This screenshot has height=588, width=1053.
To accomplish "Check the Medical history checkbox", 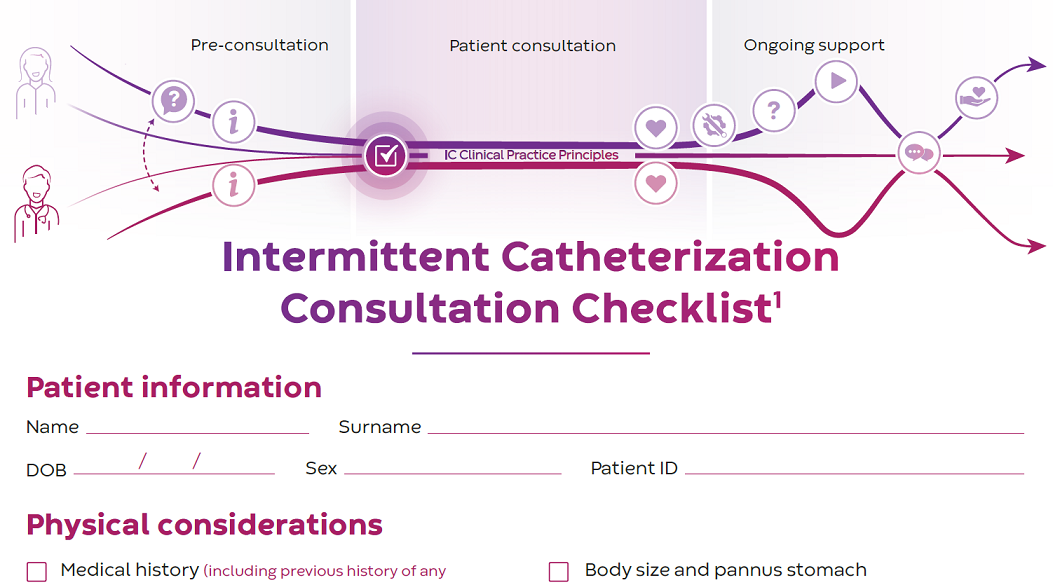I will 37,572.
